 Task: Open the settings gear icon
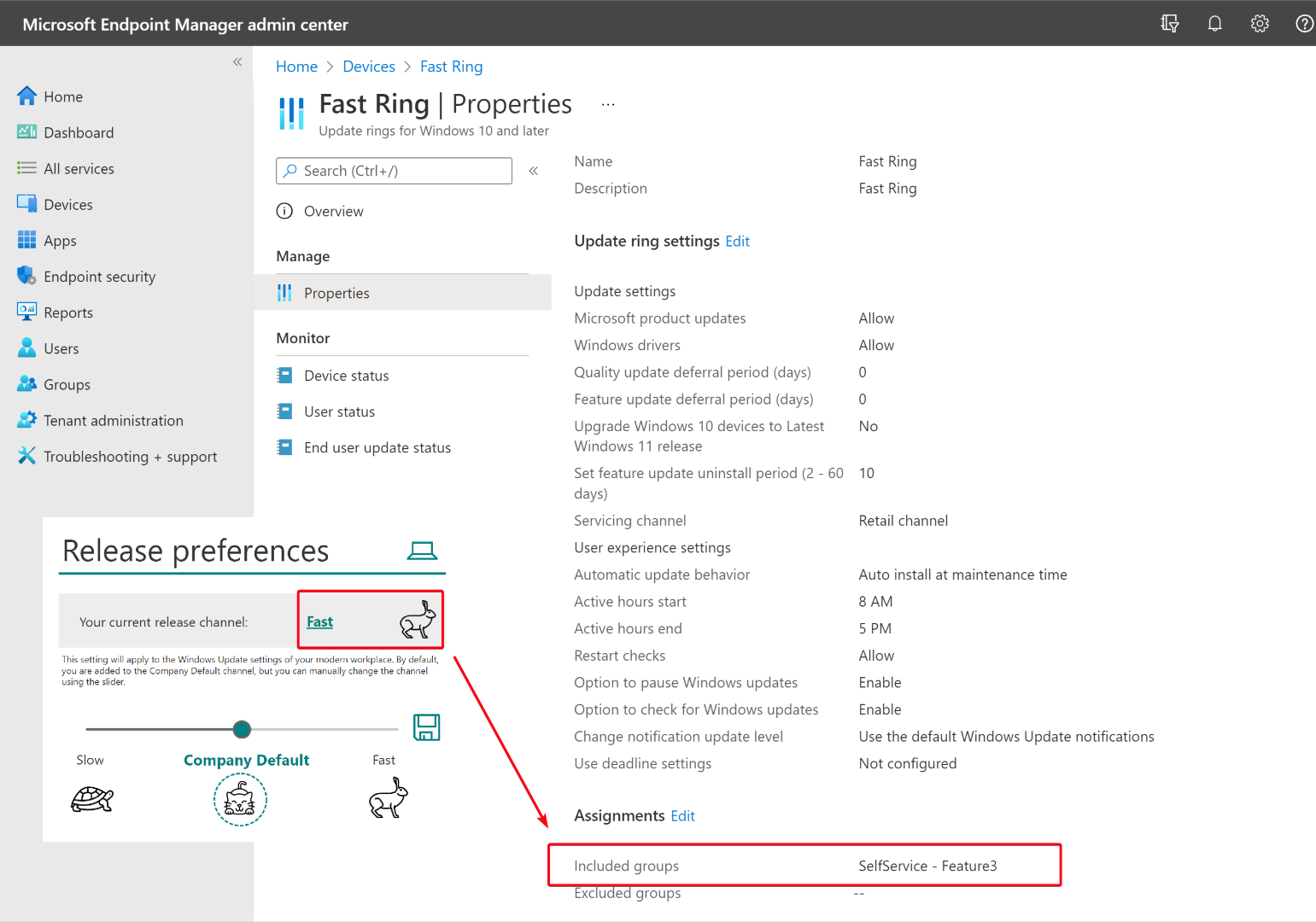tap(1260, 24)
